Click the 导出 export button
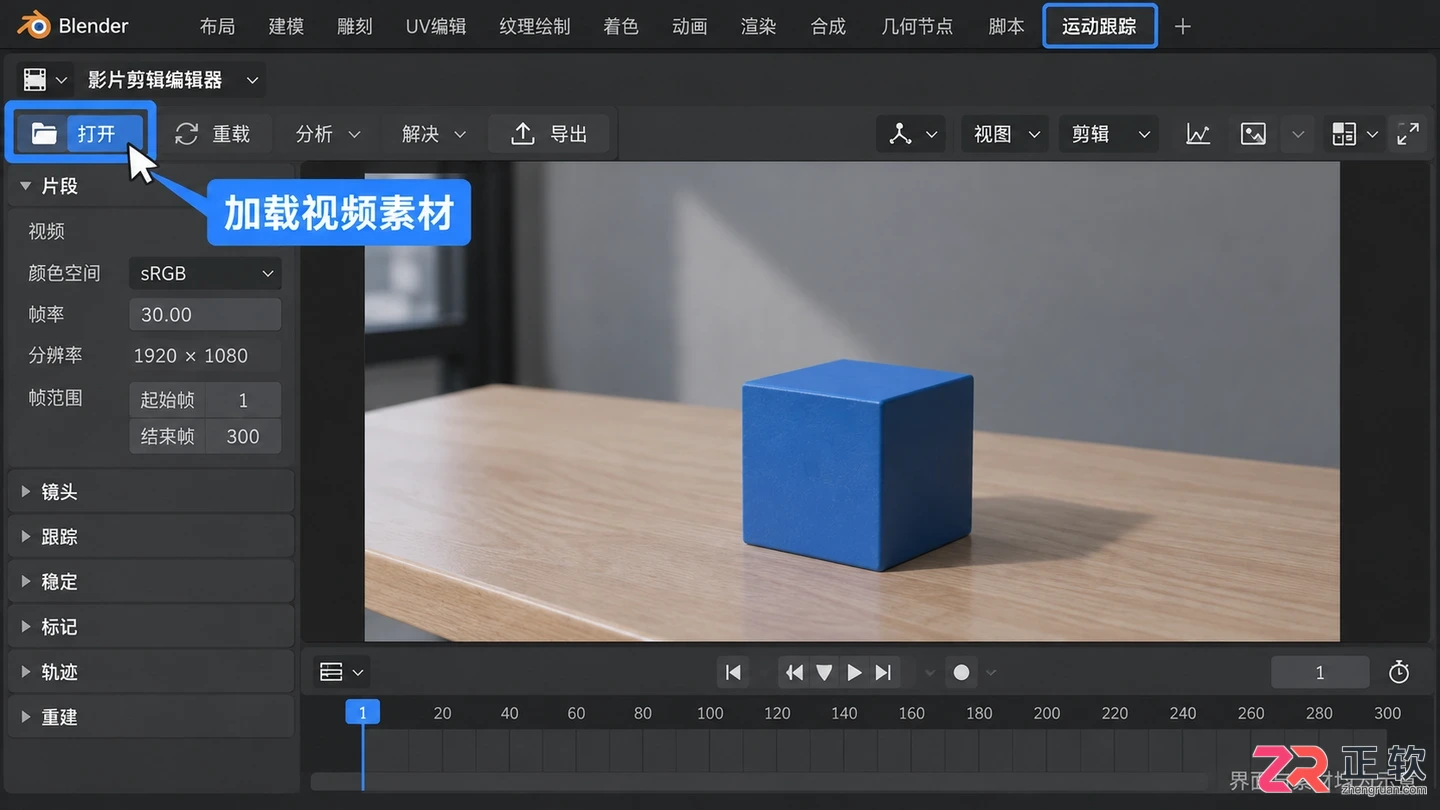This screenshot has height=810, width=1440. click(549, 134)
